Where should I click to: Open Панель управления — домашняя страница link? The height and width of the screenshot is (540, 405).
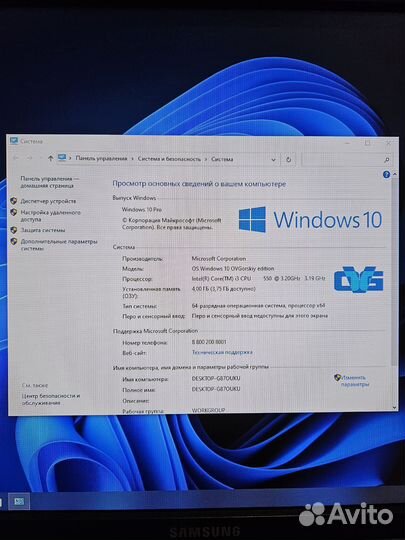coord(50,182)
